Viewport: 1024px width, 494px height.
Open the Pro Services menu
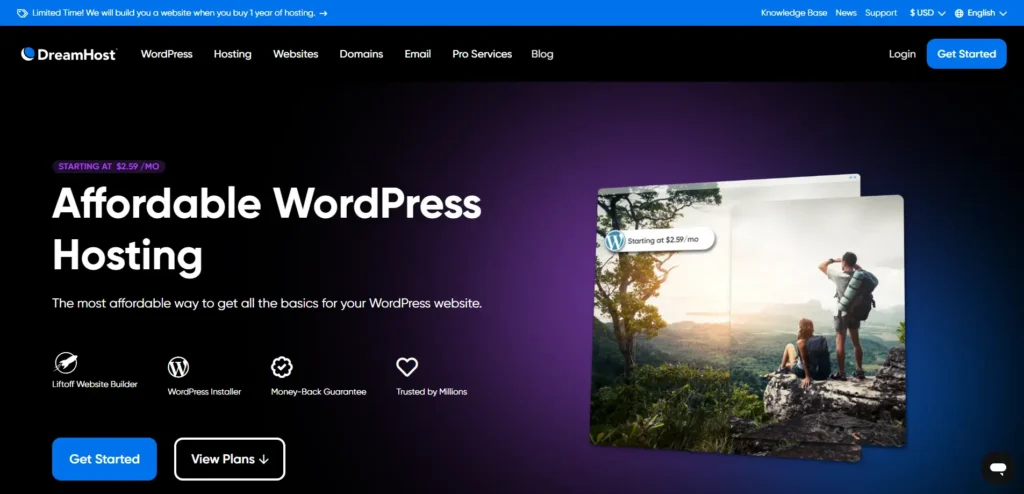coord(481,54)
